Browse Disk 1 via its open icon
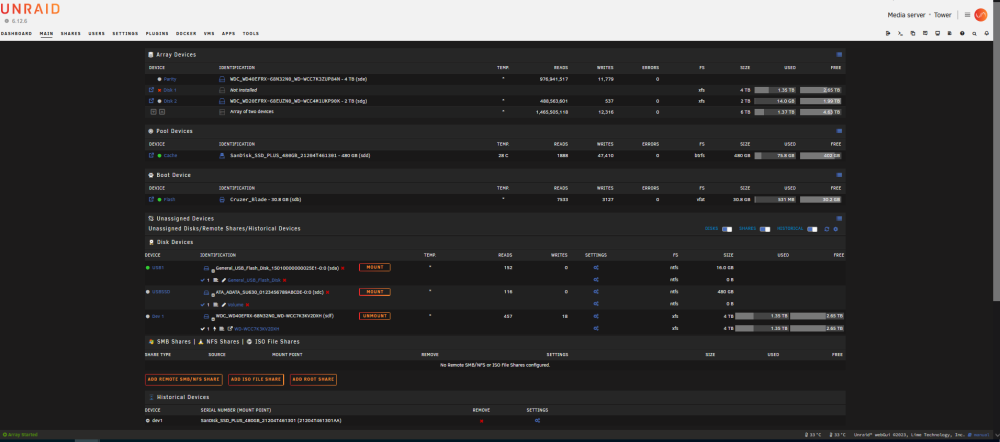Image resolution: width=1000 pixels, height=442 pixels. [x=151, y=90]
